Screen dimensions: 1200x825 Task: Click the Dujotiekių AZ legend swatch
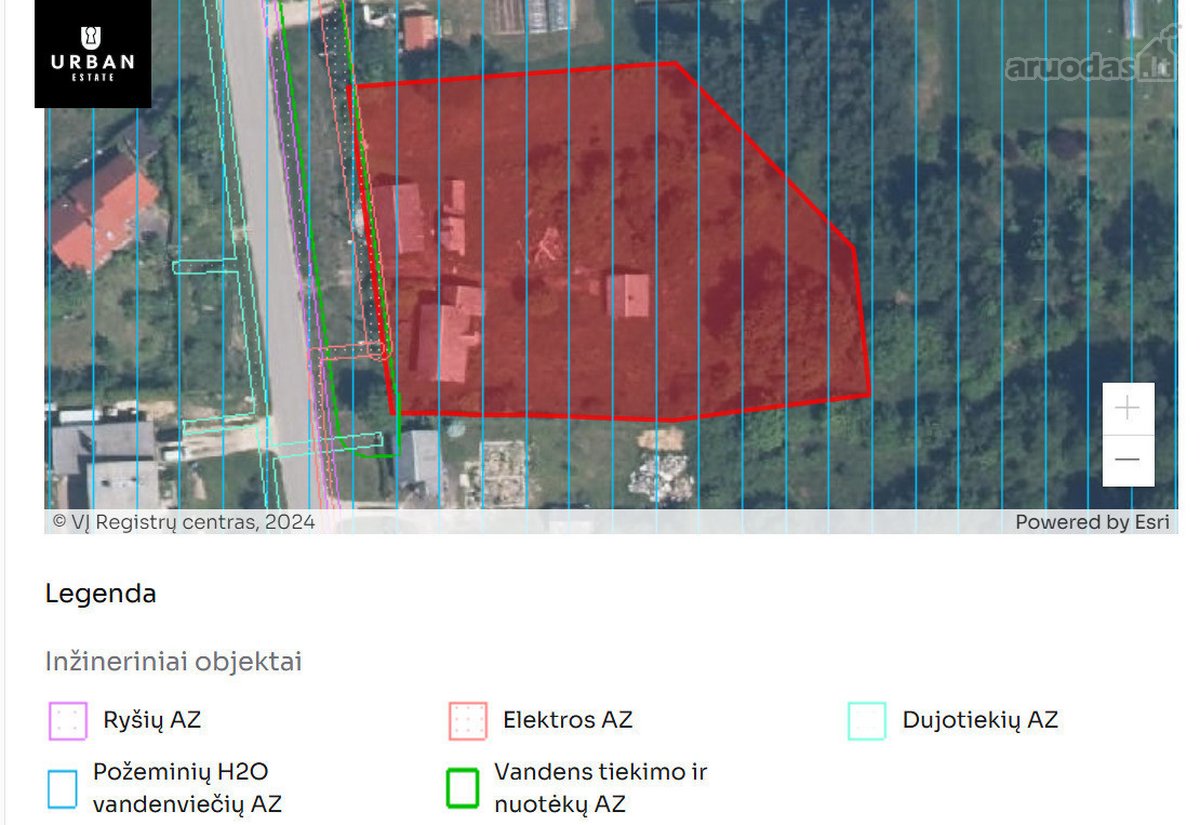tap(867, 720)
